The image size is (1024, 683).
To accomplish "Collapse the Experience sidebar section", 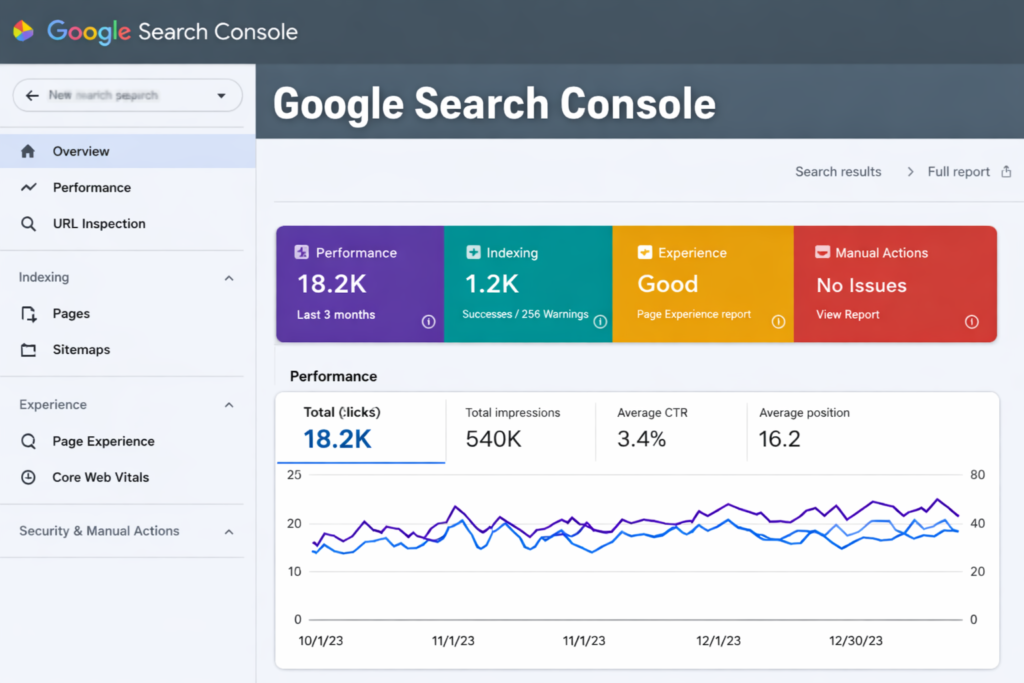I will point(229,405).
